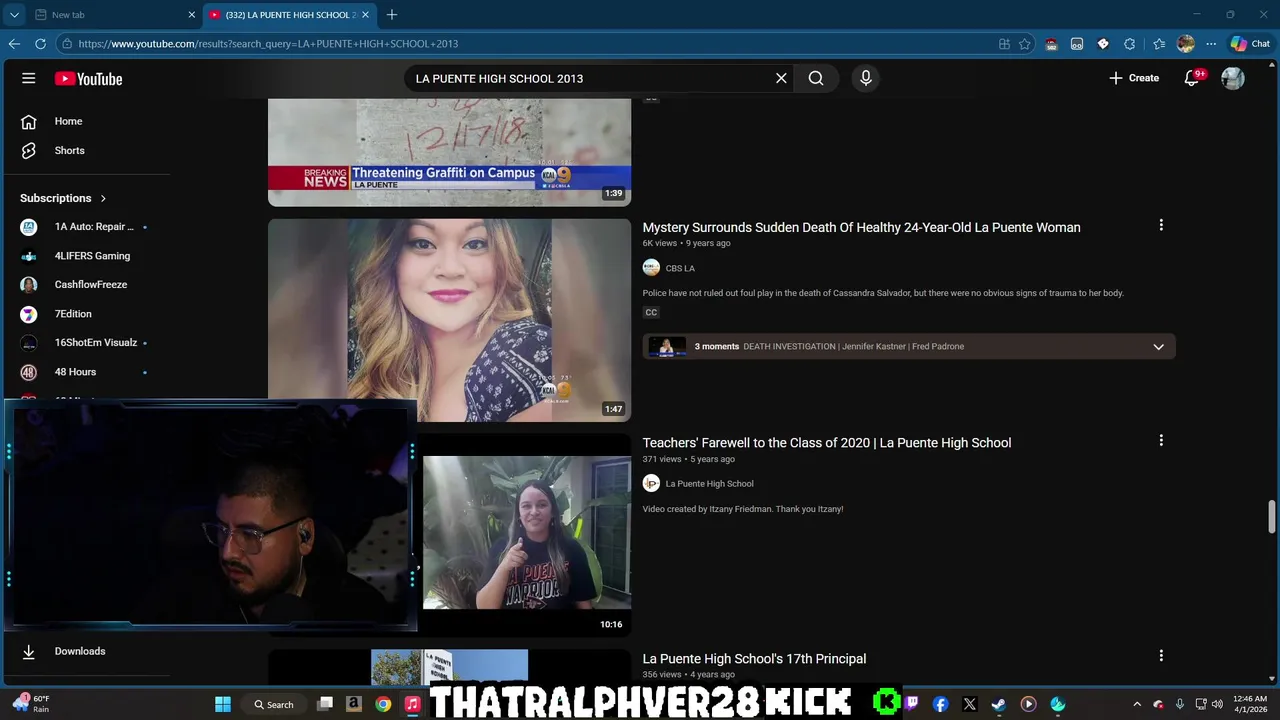Click the page vertical scrollbar thumb

pyautogui.click(x=1272, y=515)
